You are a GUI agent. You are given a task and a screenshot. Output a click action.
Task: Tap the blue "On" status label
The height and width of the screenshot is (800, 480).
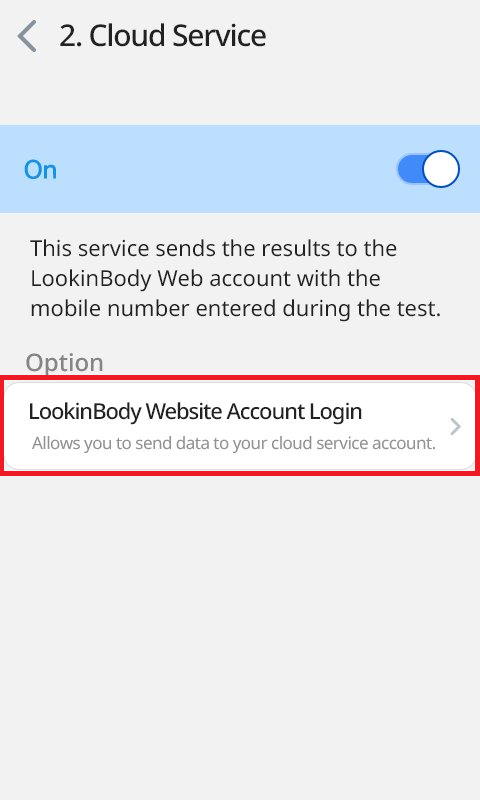coord(40,169)
